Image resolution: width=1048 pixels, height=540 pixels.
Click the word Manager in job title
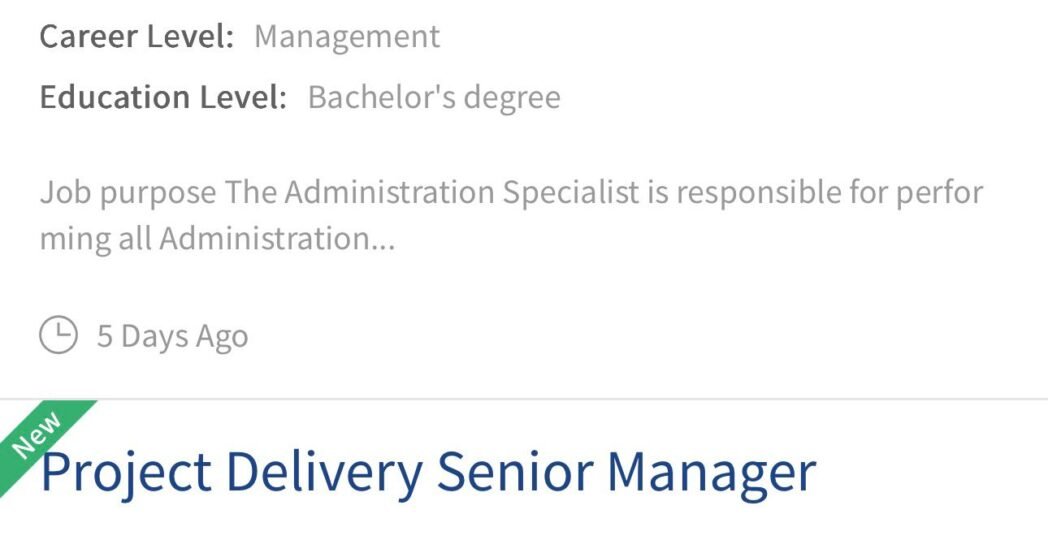pyautogui.click(x=712, y=472)
